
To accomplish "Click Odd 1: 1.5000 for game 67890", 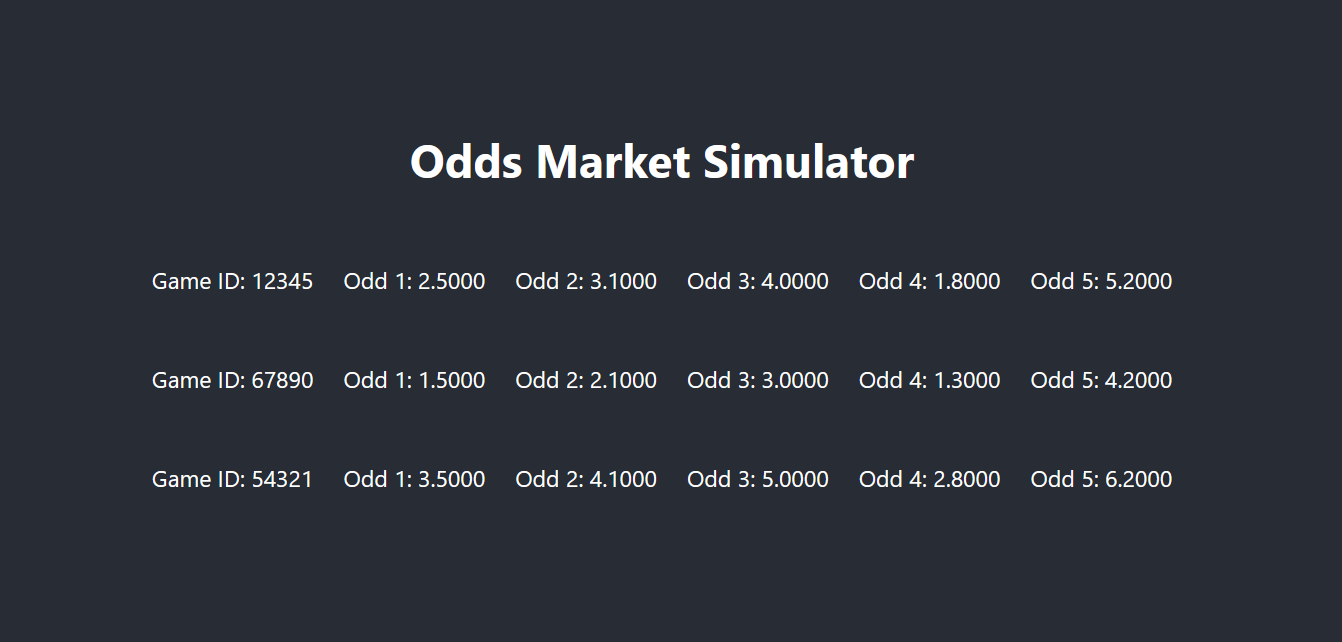I will [x=414, y=380].
